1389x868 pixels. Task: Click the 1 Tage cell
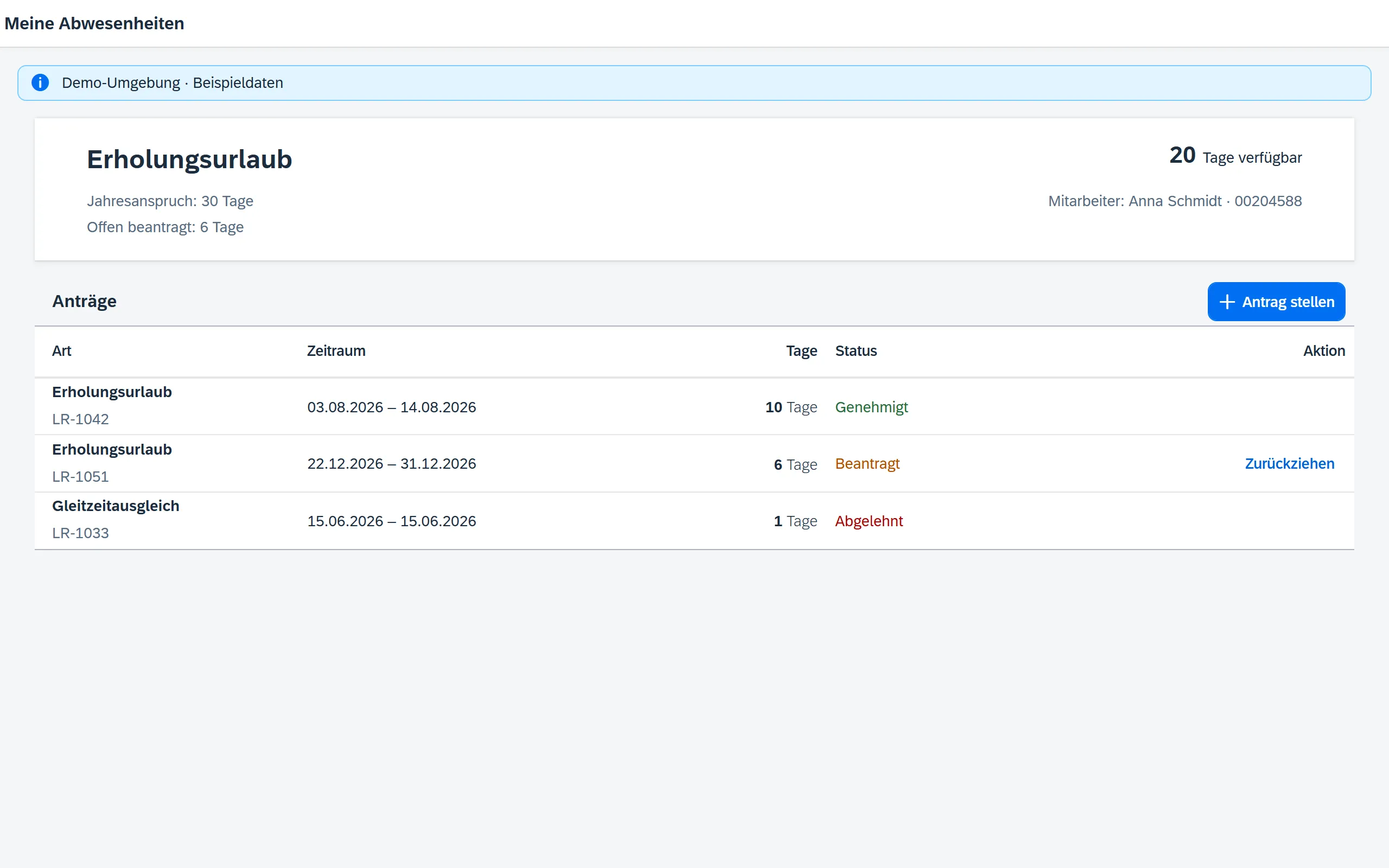pyautogui.click(x=795, y=521)
